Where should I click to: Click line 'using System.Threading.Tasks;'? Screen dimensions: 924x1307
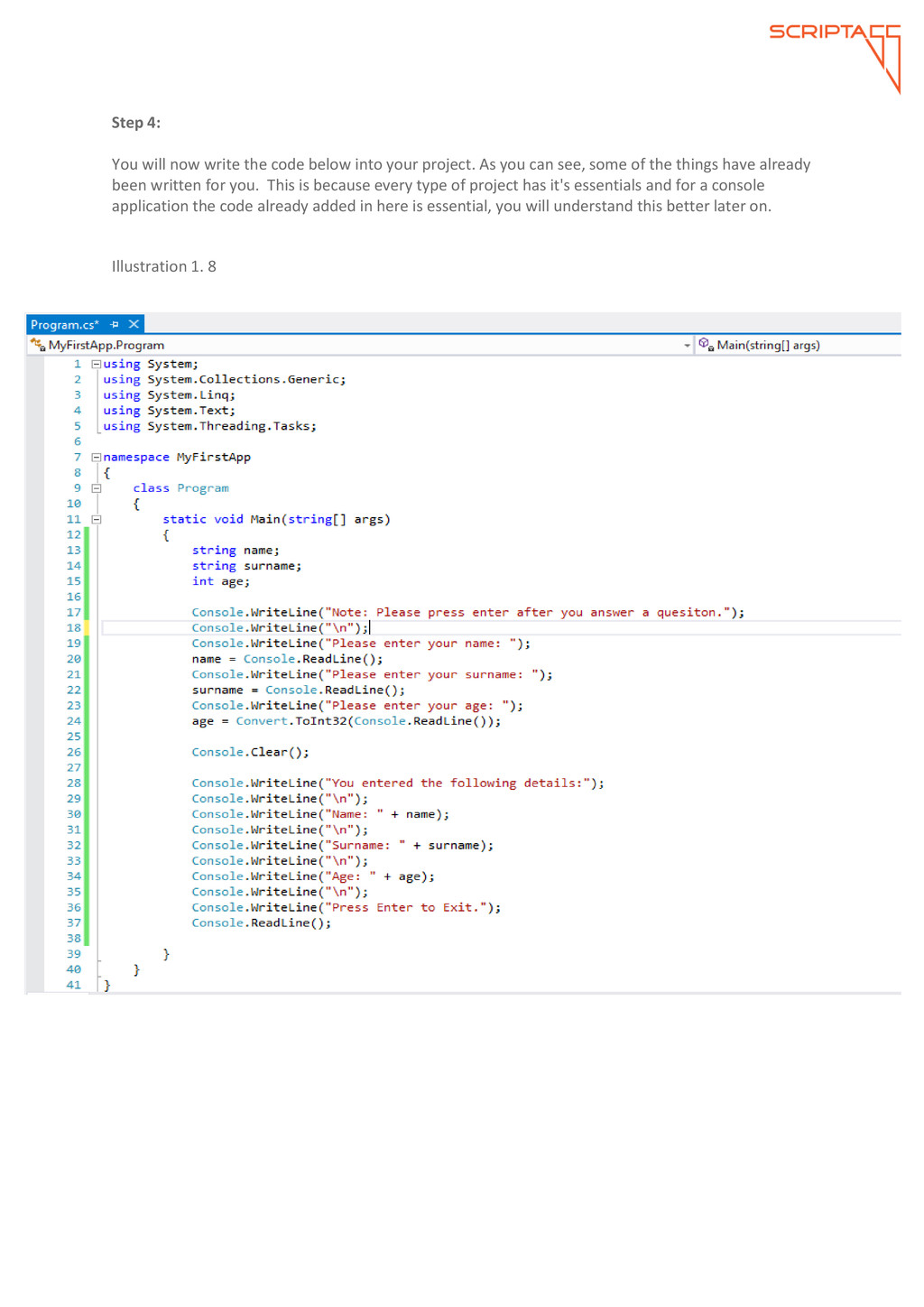[x=209, y=426]
